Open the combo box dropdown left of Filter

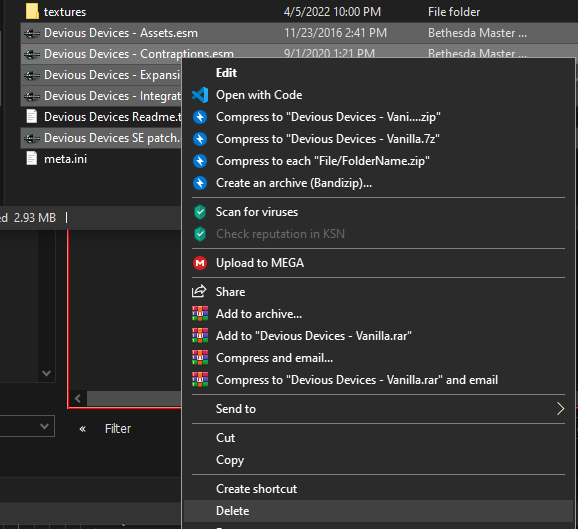44,426
